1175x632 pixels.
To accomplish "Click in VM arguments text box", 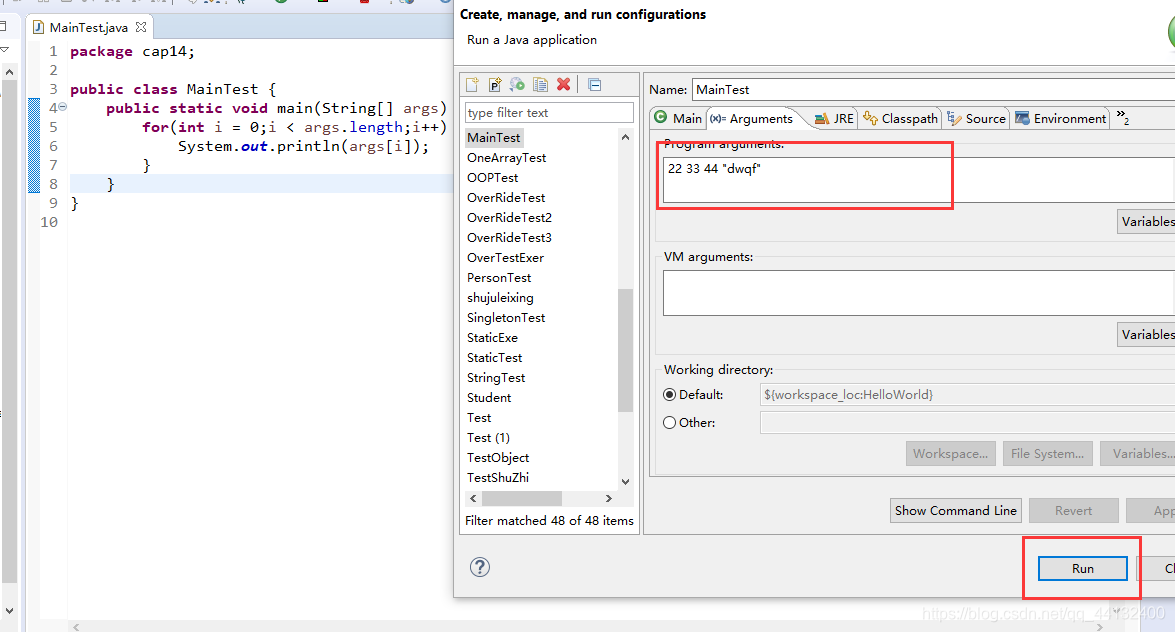I will [x=918, y=293].
